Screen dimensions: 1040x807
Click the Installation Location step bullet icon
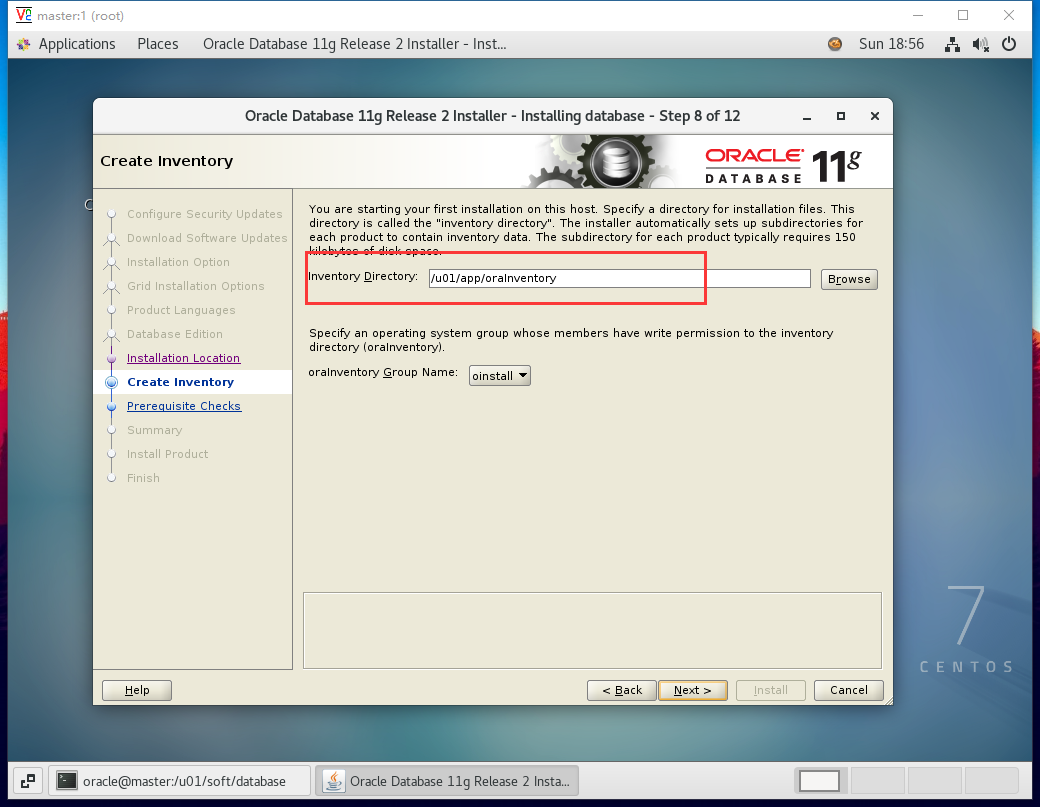(x=111, y=358)
